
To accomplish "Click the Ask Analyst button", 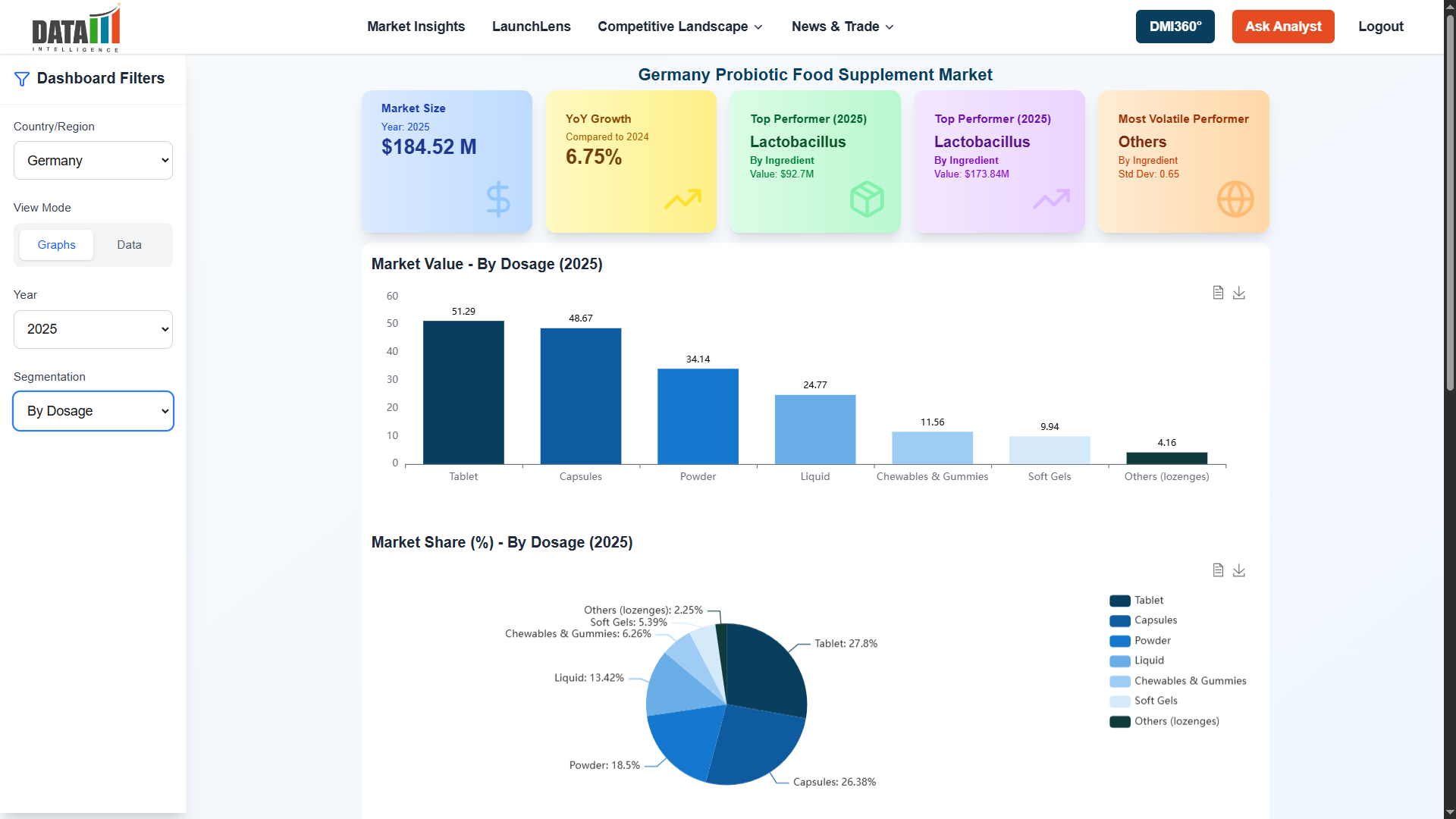I will tap(1282, 27).
